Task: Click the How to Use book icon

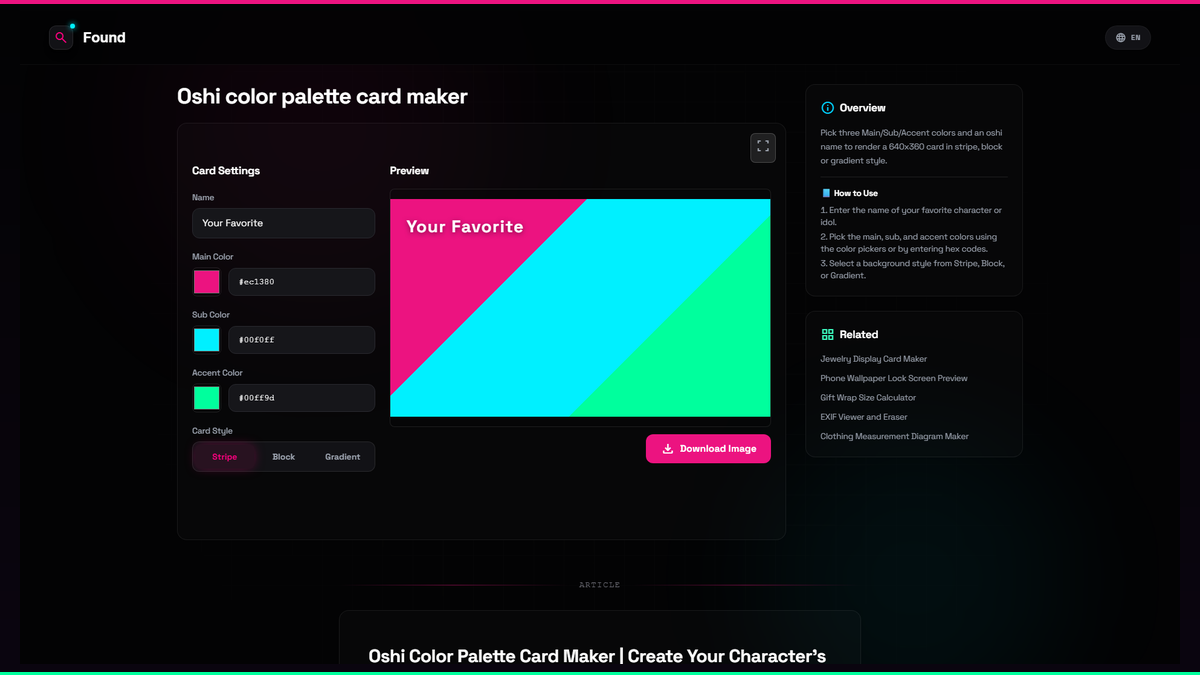Action: 826,193
